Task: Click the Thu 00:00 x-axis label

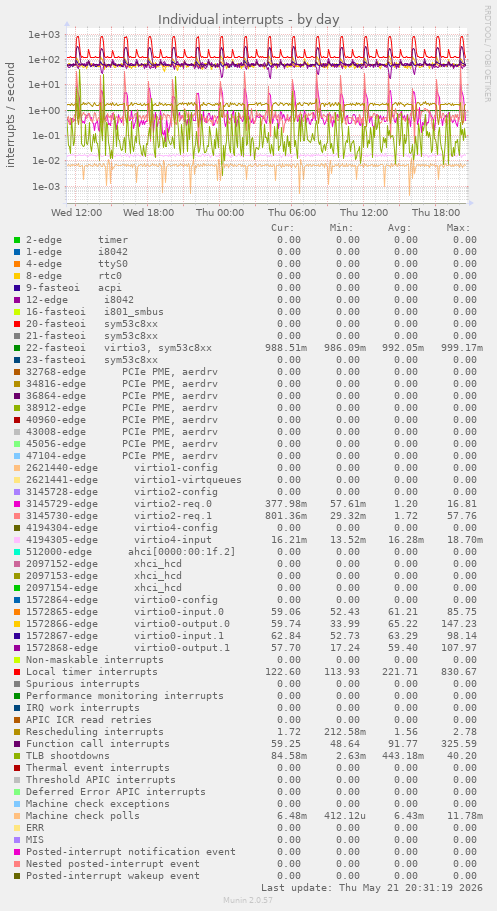Action: (x=218, y=213)
